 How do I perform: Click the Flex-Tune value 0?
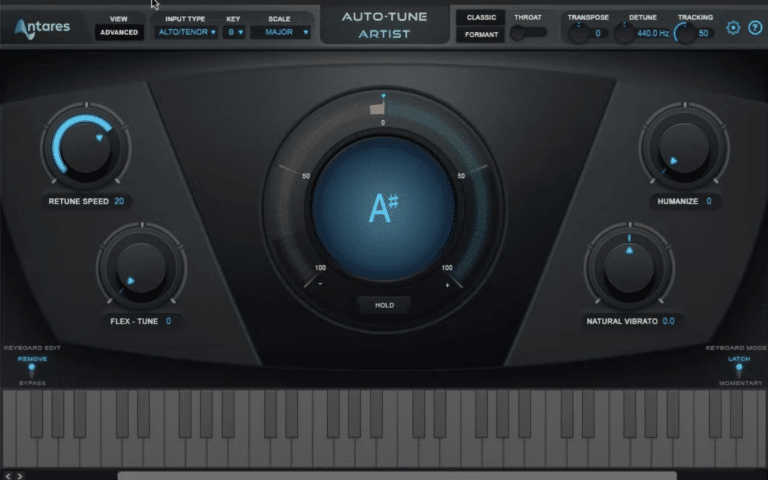(x=168, y=321)
